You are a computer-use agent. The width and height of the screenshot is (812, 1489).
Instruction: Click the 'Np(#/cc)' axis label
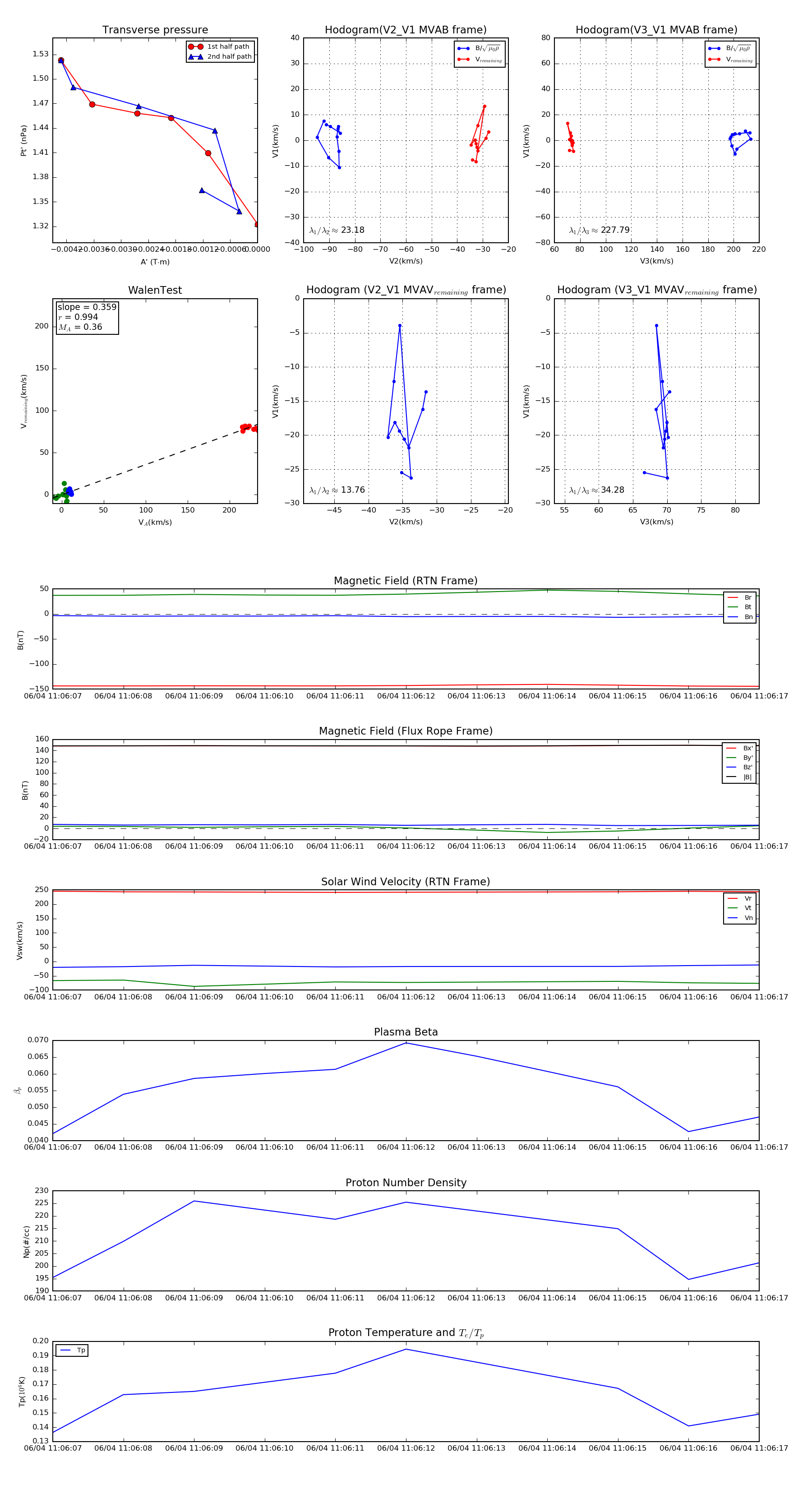[26, 1240]
